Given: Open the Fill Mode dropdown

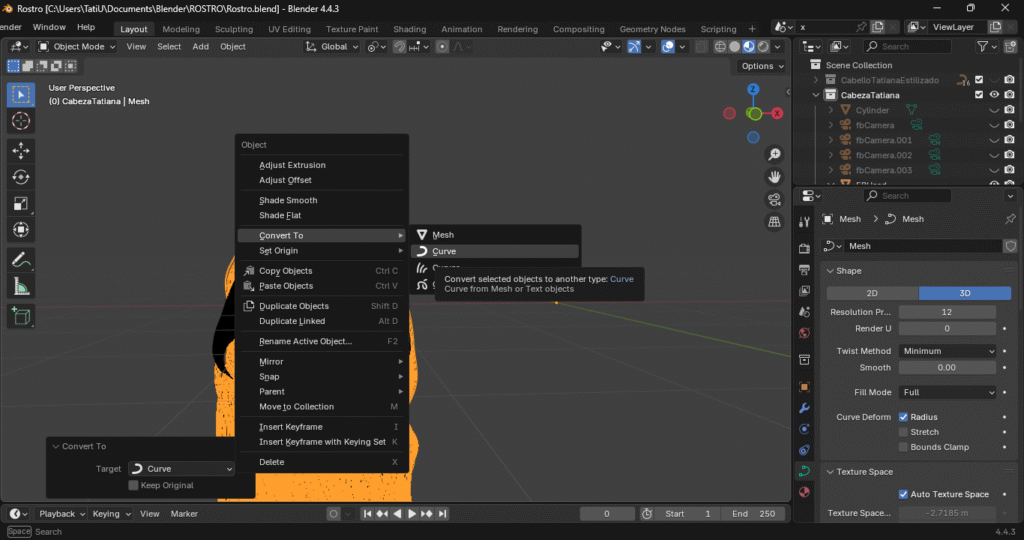Looking at the screenshot, I should [947, 392].
